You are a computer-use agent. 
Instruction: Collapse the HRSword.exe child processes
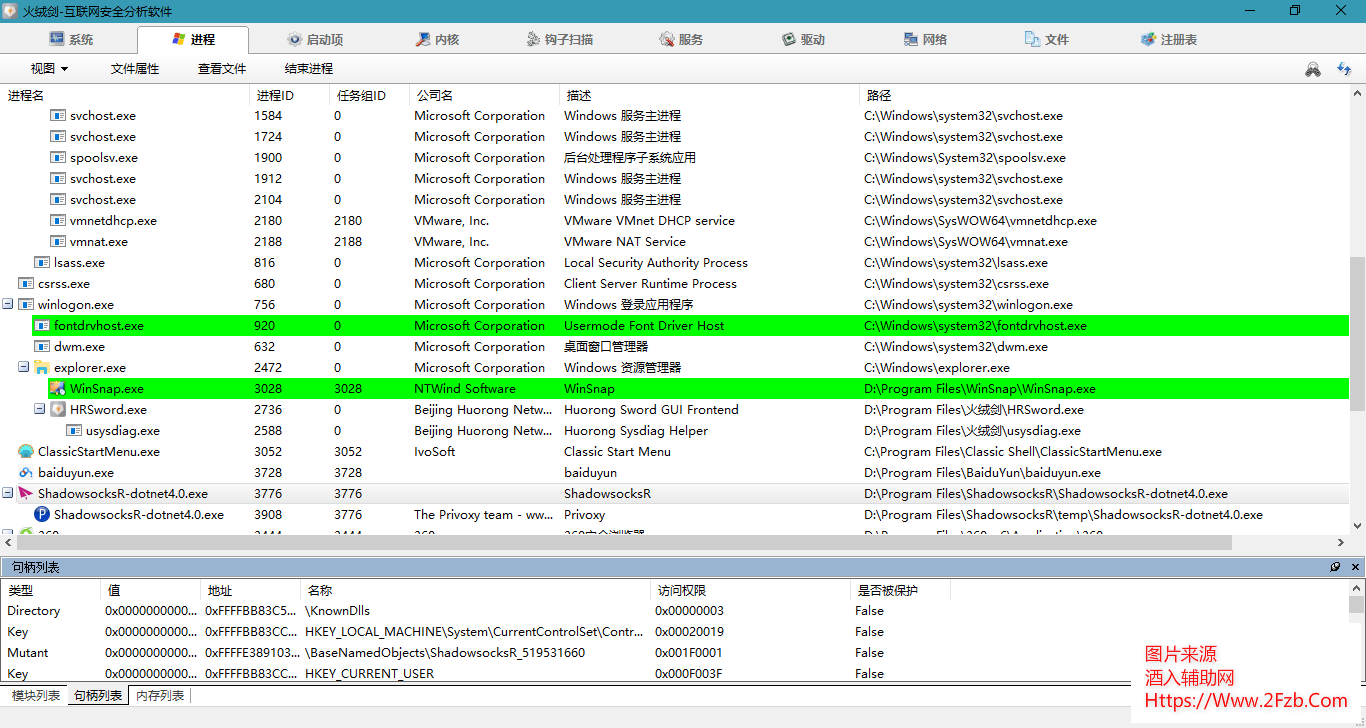tap(40, 410)
